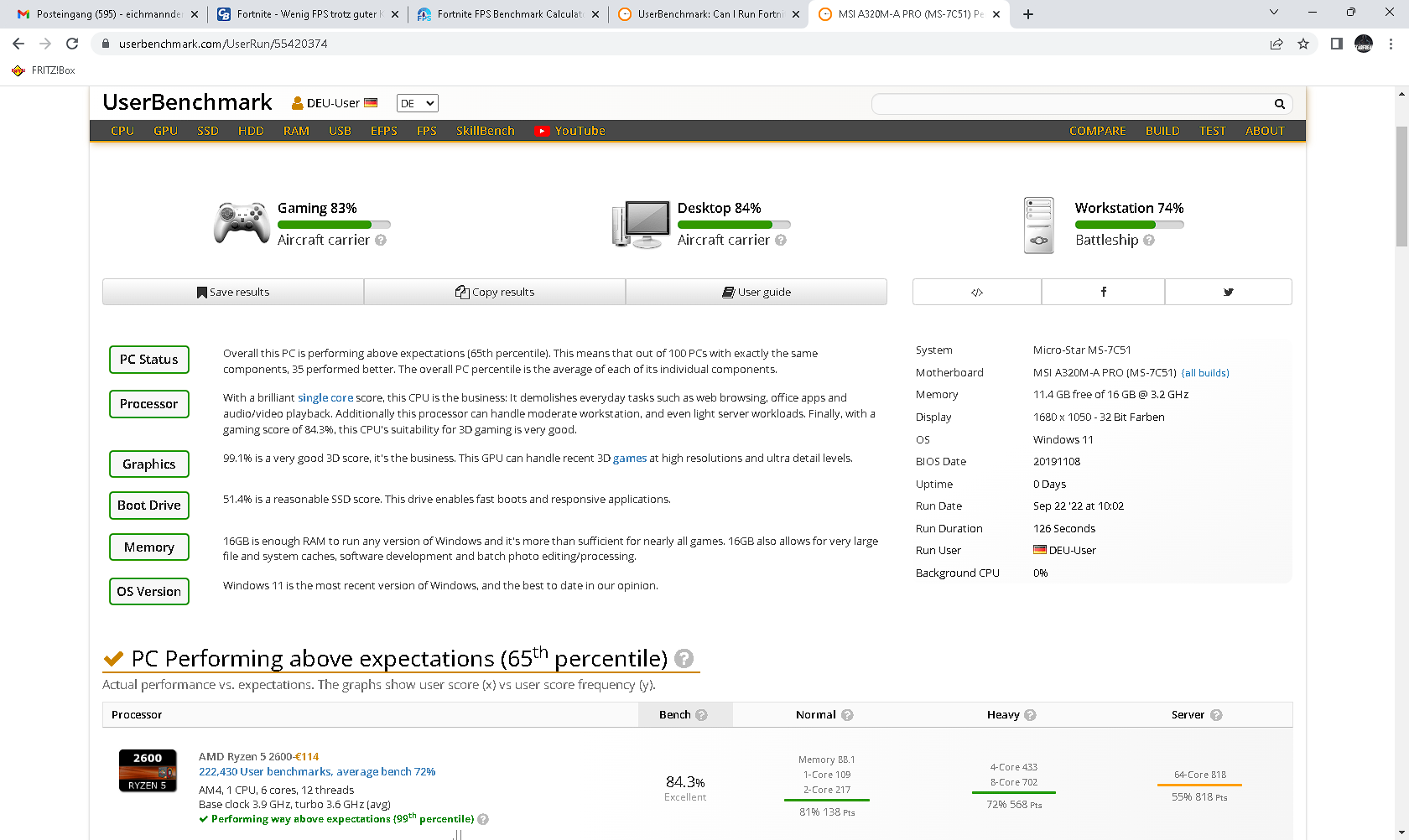1409x840 pixels.
Task: Open the User guide button
Action: [756, 292]
